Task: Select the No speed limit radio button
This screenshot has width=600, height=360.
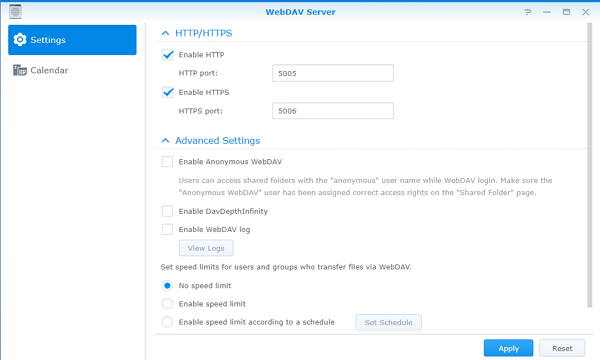Action: (167, 286)
